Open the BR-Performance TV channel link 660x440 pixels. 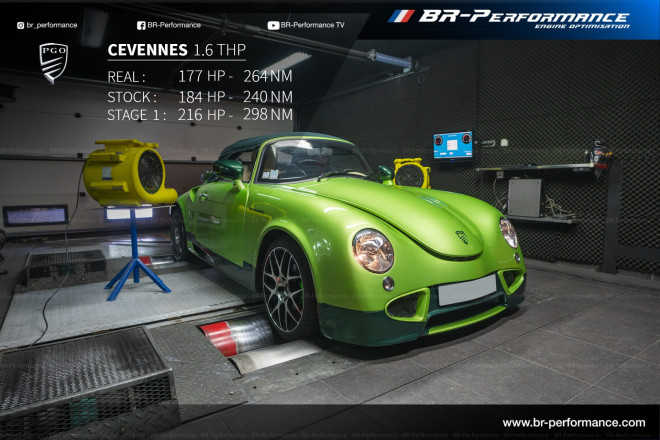pos(312,25)
